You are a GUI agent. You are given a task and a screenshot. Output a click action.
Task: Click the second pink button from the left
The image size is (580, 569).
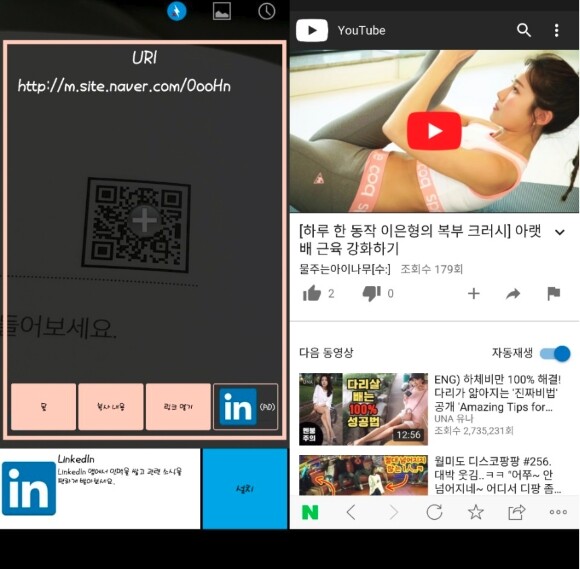(111, 407)
